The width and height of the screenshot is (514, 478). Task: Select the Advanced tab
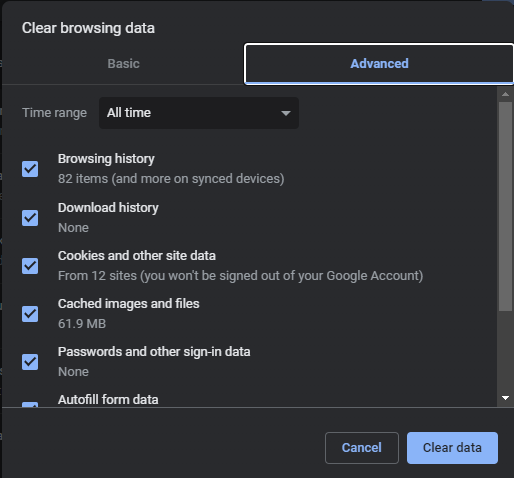pos(379,64)
